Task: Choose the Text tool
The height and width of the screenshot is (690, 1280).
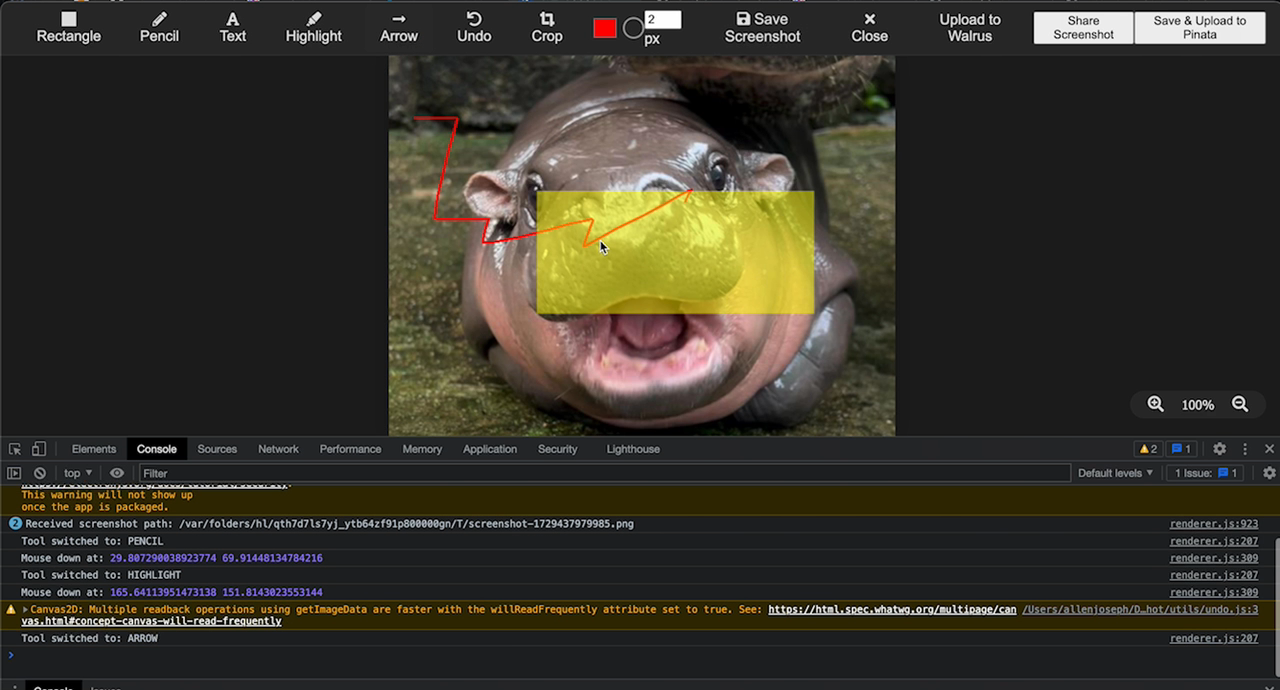Action: click(233, 27)
